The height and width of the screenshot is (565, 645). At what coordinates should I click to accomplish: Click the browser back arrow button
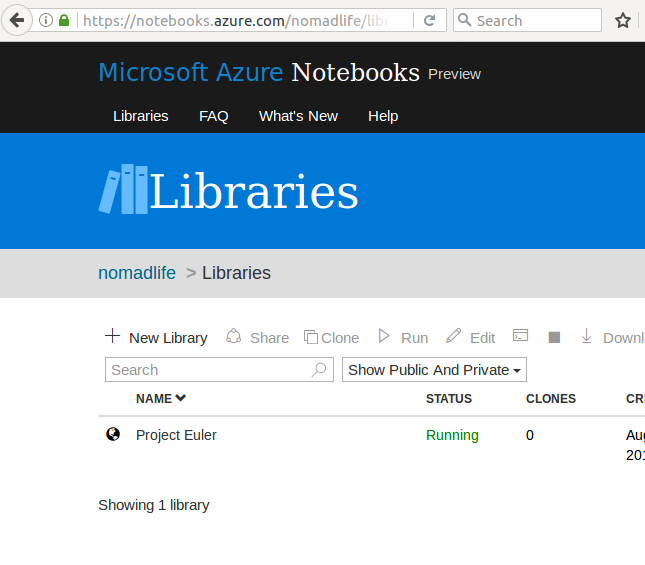[x=17, y=20]
